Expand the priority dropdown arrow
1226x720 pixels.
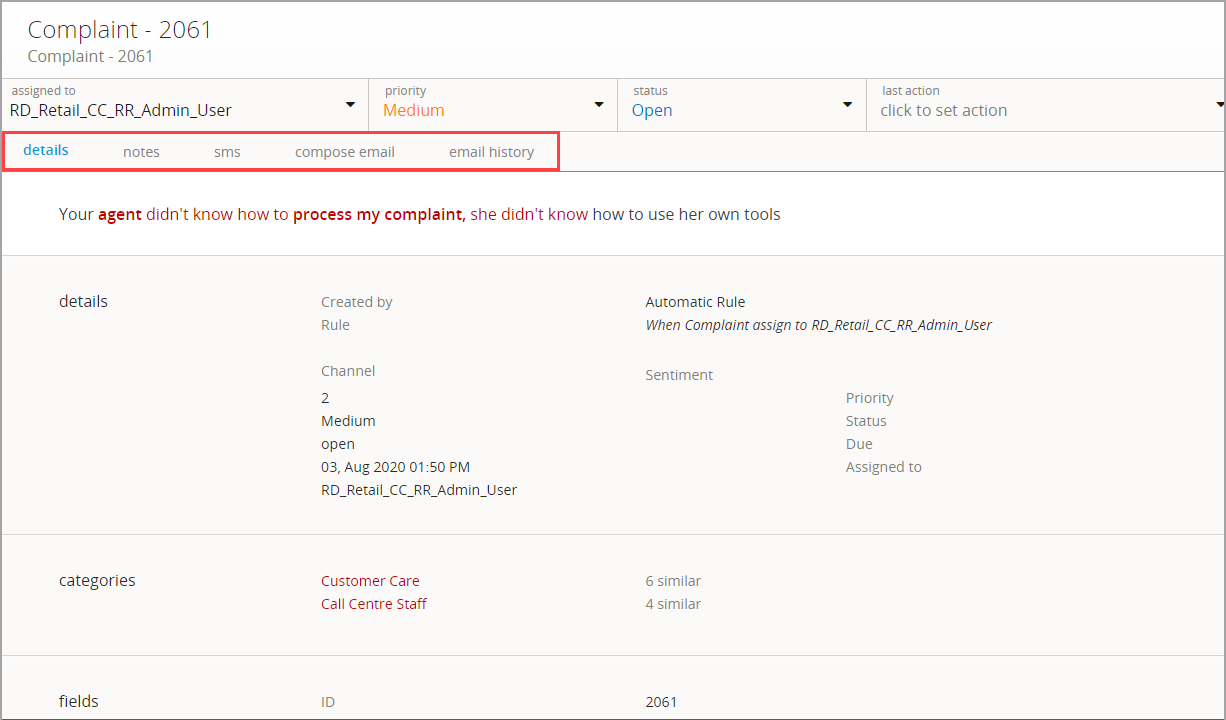coord(599,105)
